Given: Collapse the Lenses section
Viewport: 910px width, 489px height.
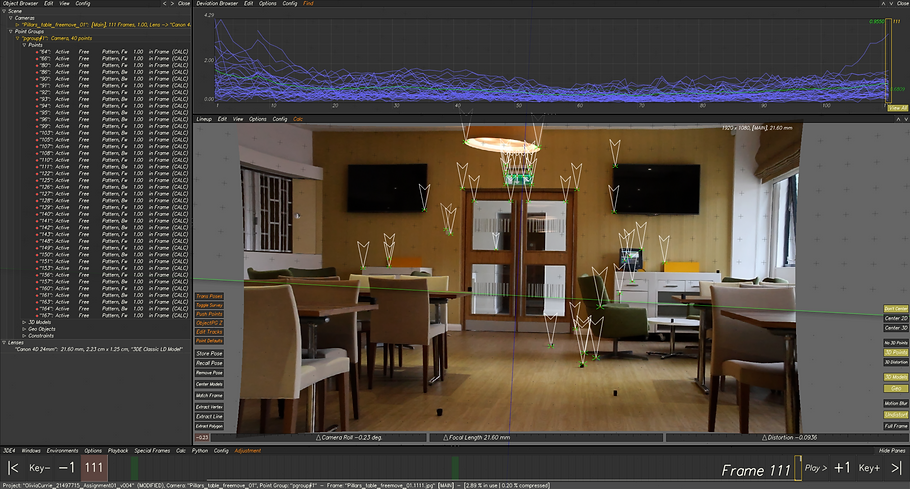Looking at the screenshot, I should pyautogui.click(x=4, y=343).
